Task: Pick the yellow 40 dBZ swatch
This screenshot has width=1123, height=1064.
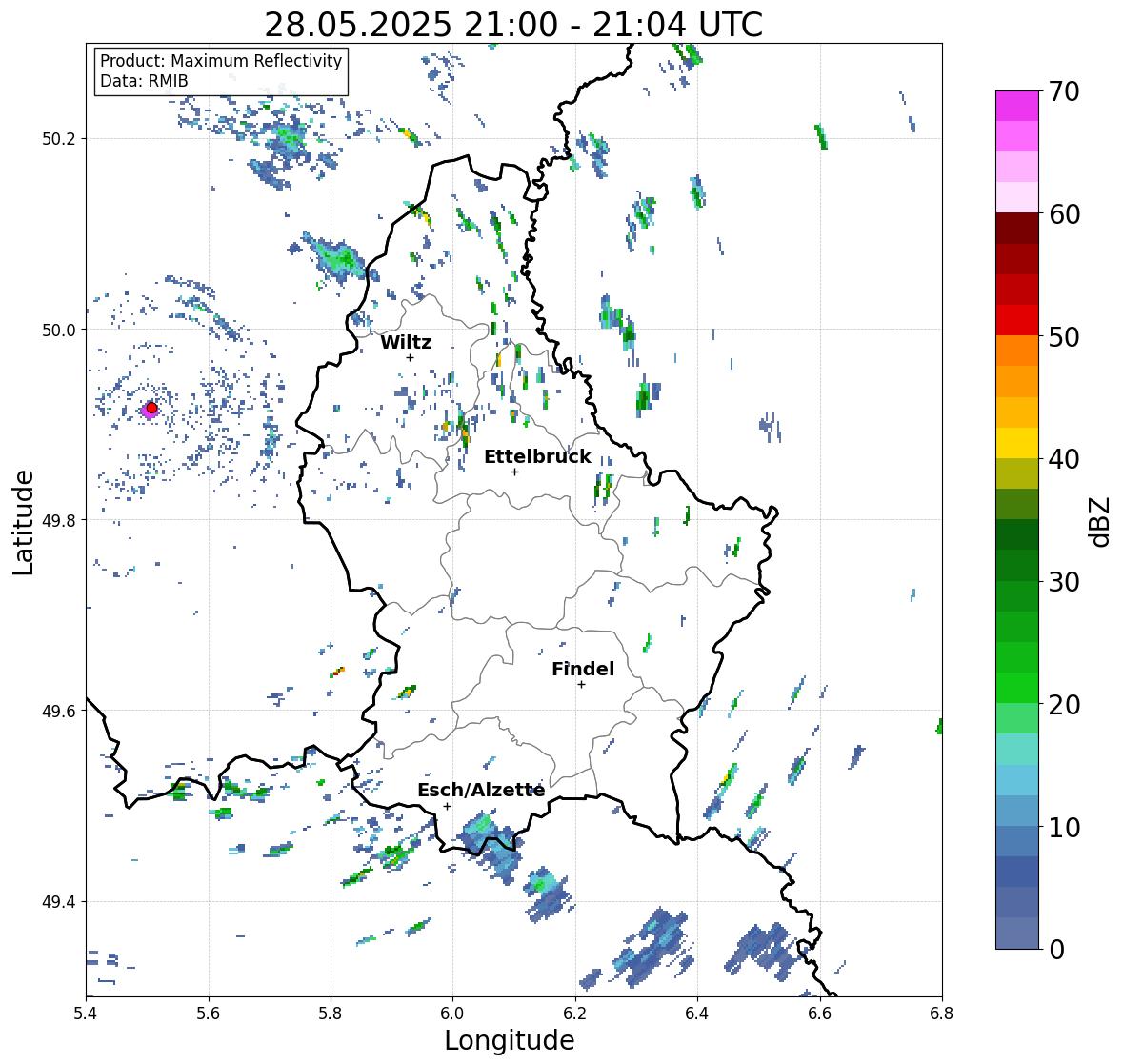Action: coord(1017,443)
